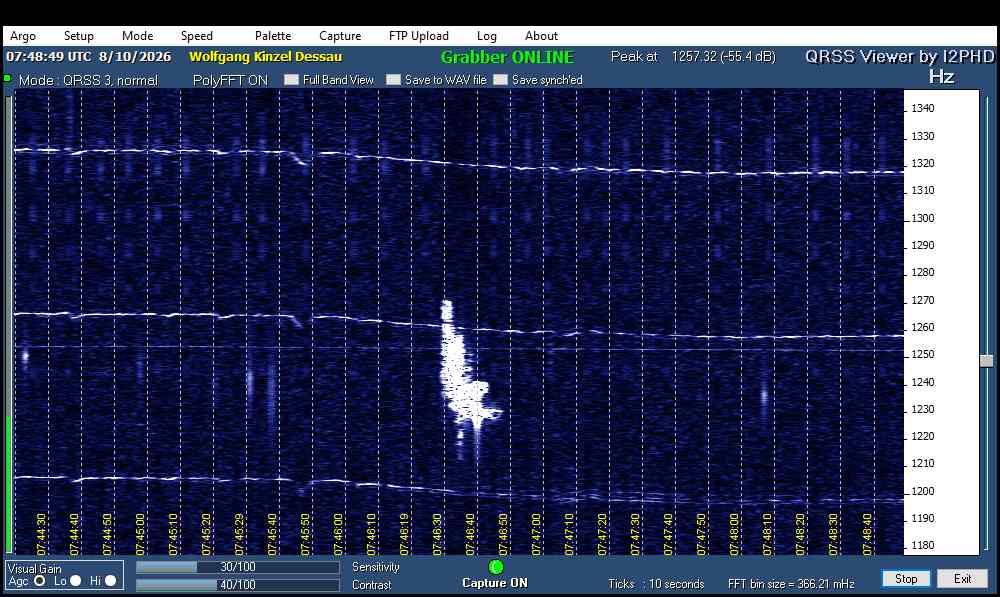Click the Ticks: 10 seconds label

coord(656,584)
